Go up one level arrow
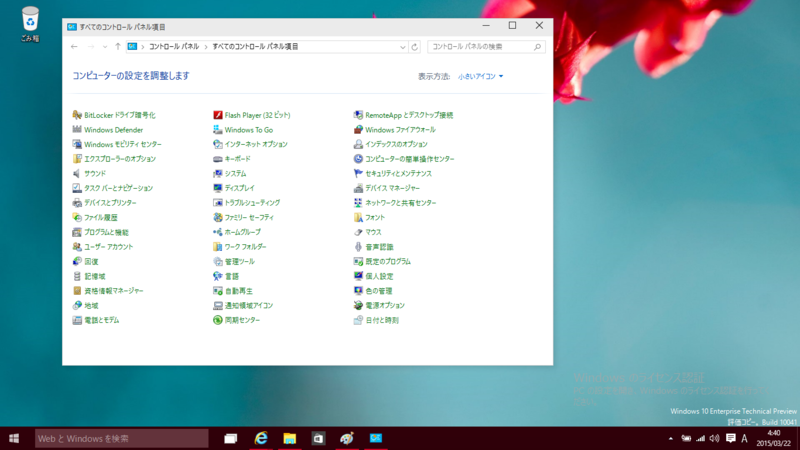 click(118, 46)
